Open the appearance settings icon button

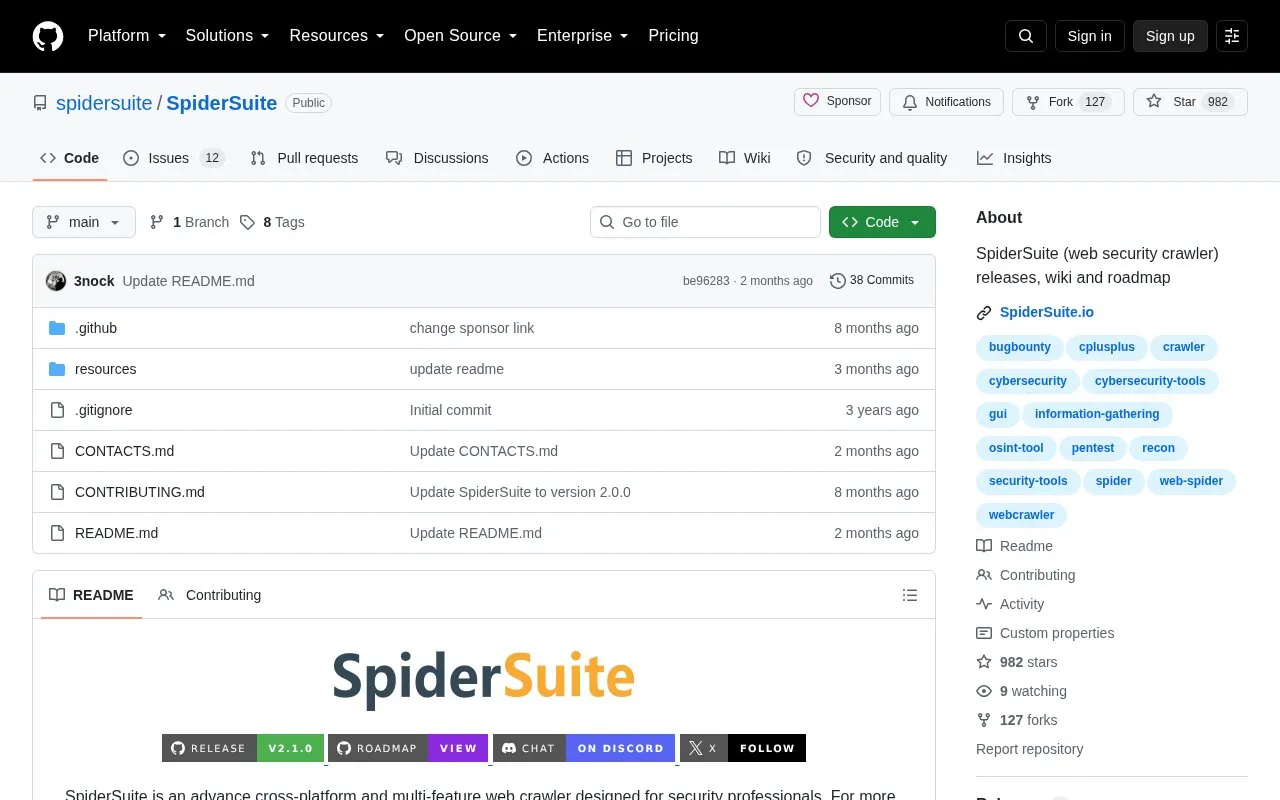point(1232,36)
